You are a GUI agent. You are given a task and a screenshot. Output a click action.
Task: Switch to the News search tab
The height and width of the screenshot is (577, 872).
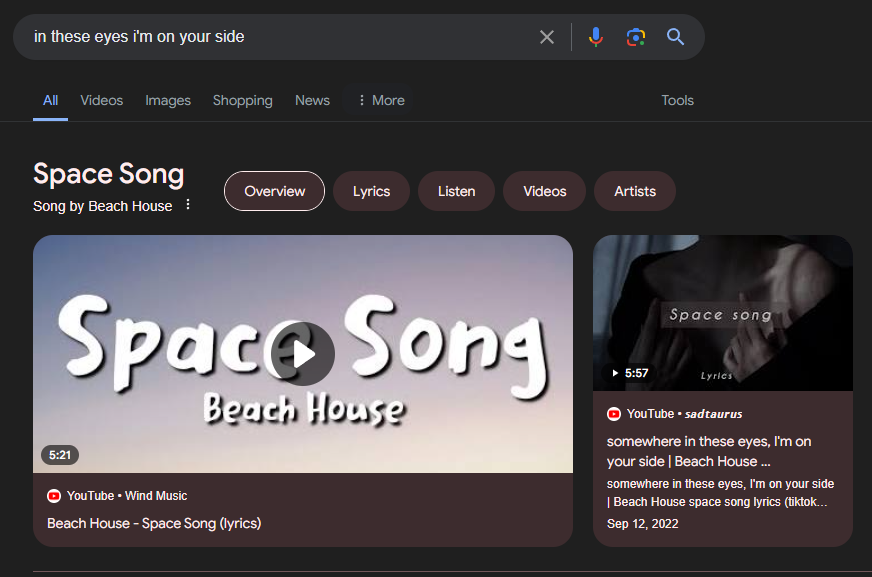312,101
